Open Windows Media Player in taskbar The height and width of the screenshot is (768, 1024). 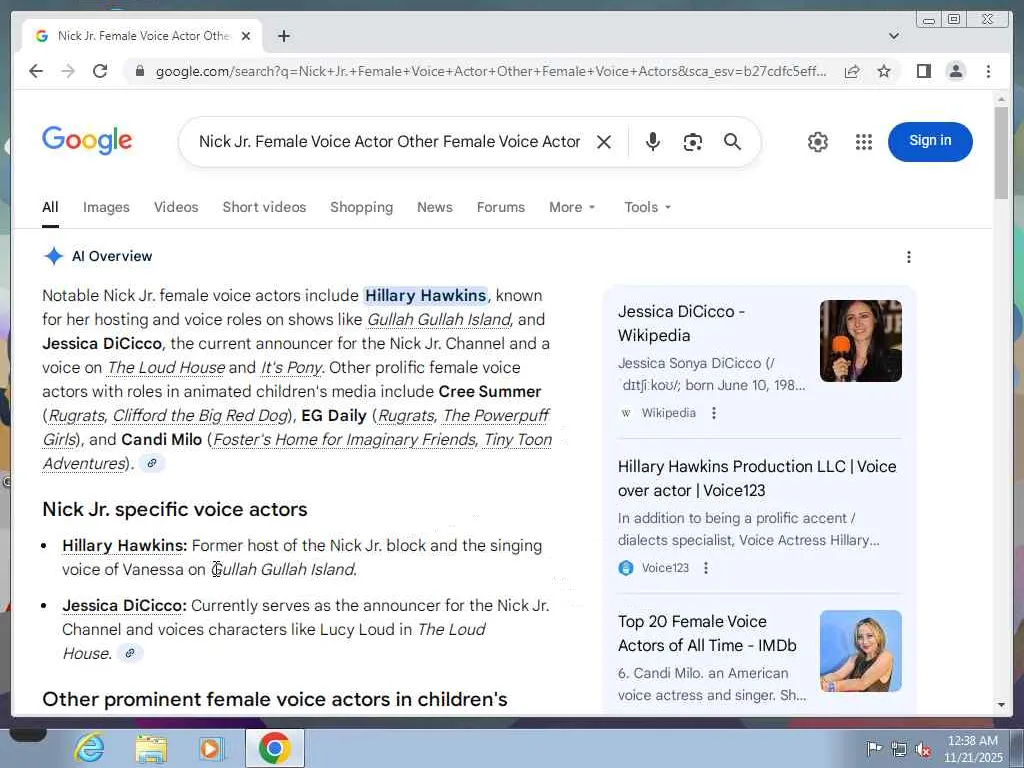point(211,748)
